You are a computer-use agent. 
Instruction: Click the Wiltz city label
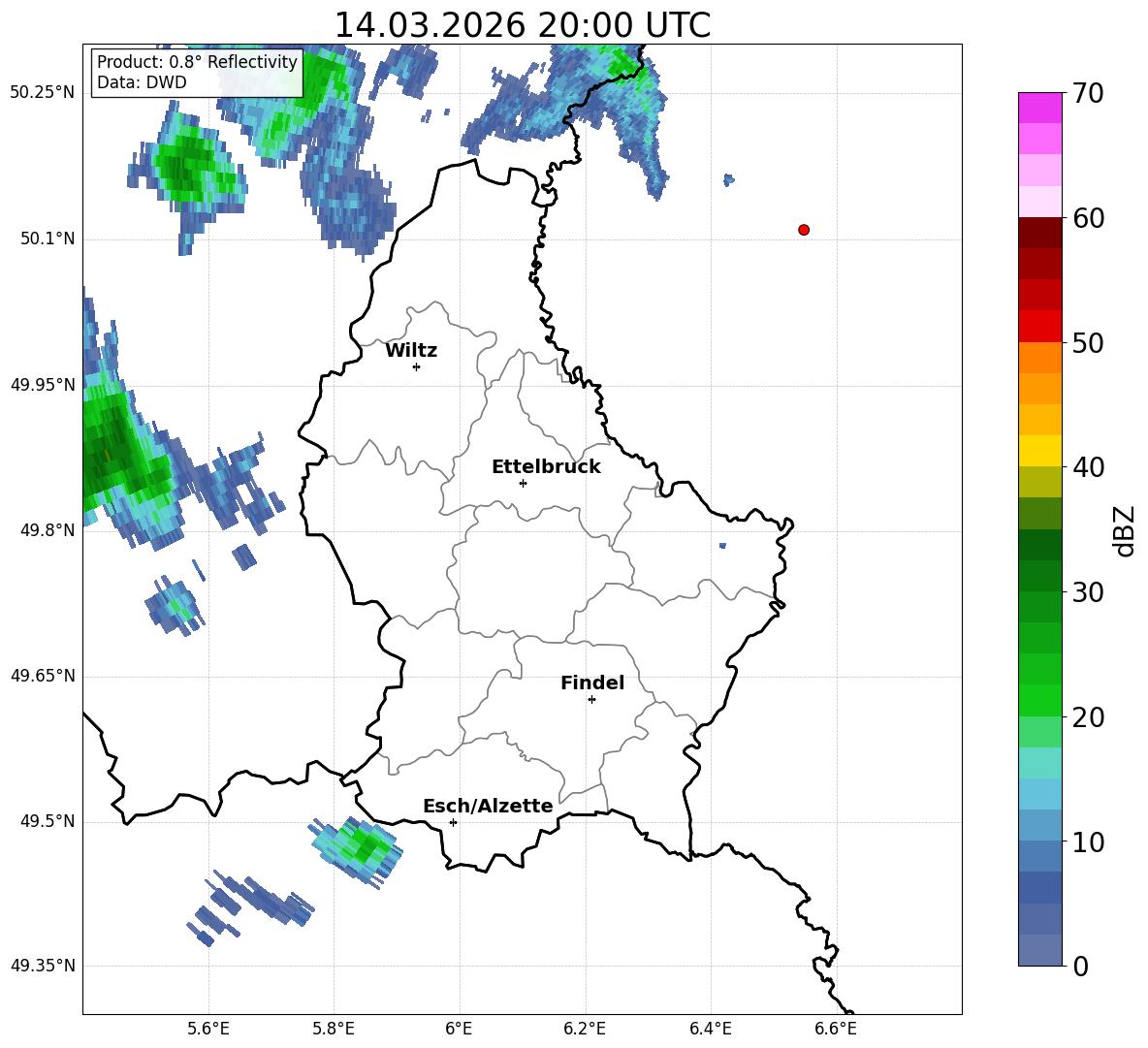click(x=411, y=351)
